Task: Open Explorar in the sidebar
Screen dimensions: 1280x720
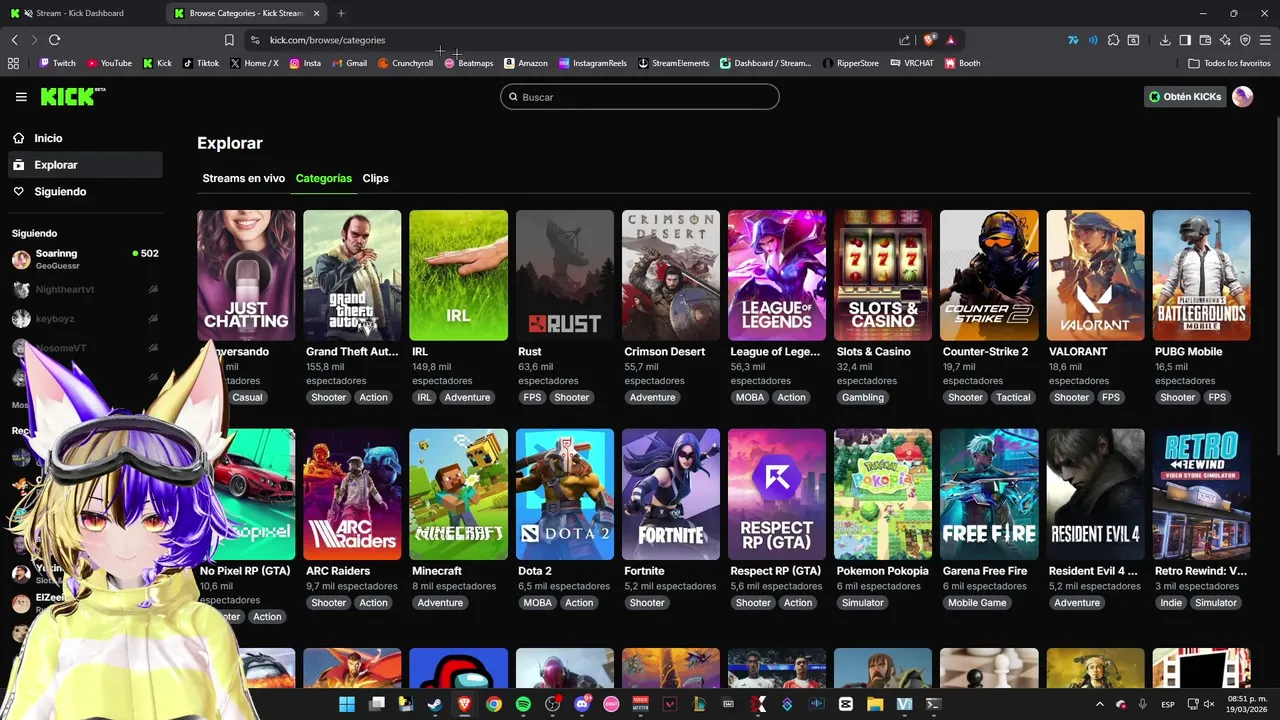Action: tap(85, 165)
